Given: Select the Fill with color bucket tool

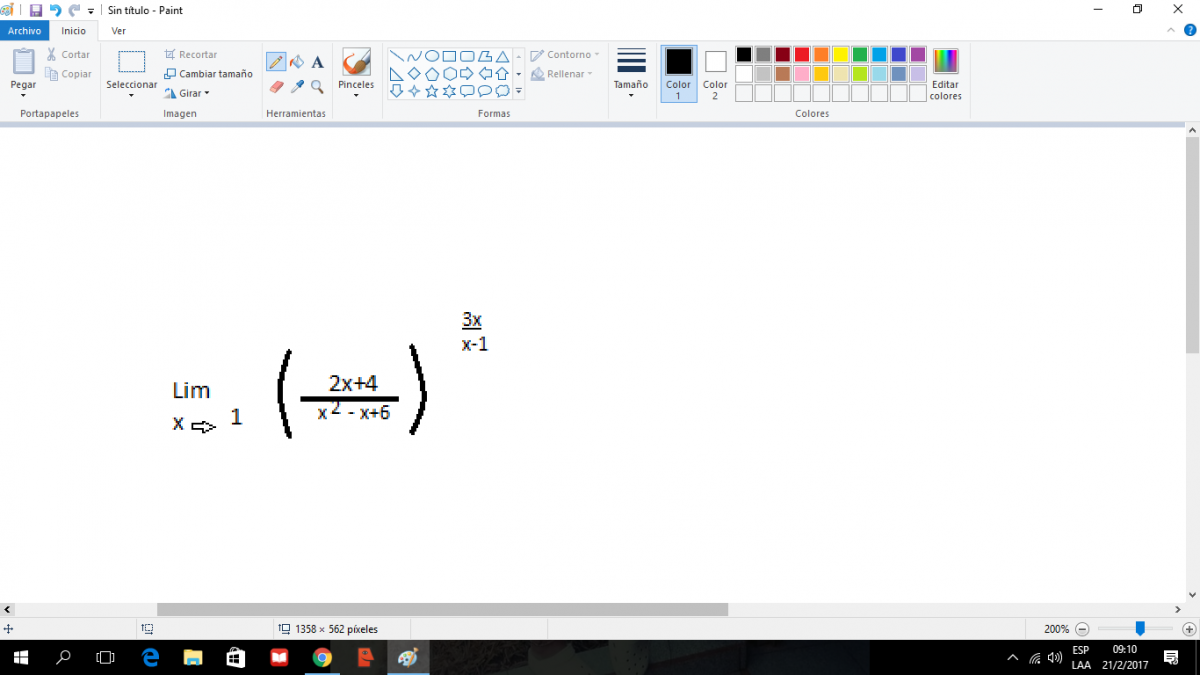Looking at the screenshot, I should click(x=297, y=62).
